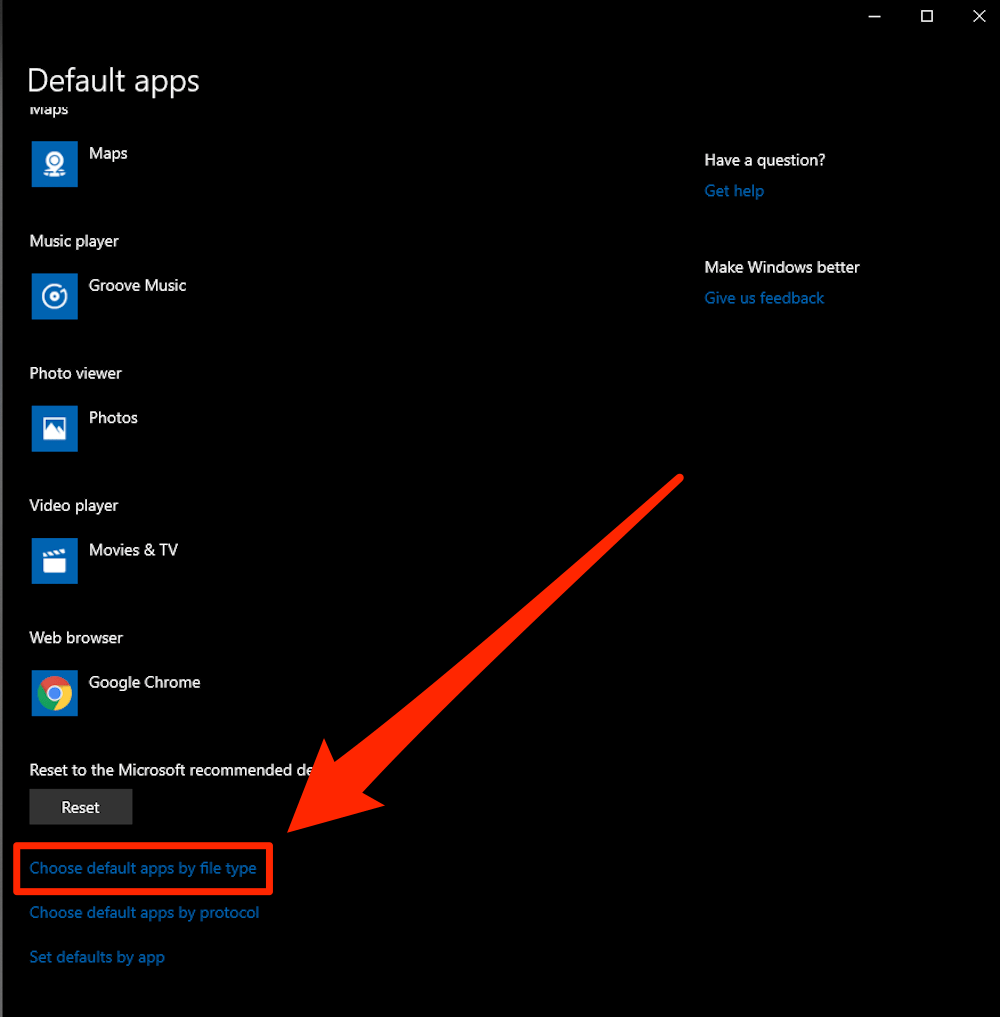Click the Maps app icon
Image resolution: width=1000 pixels, height=1017 pixels.
pyautogui.click(x=54, y=164)
